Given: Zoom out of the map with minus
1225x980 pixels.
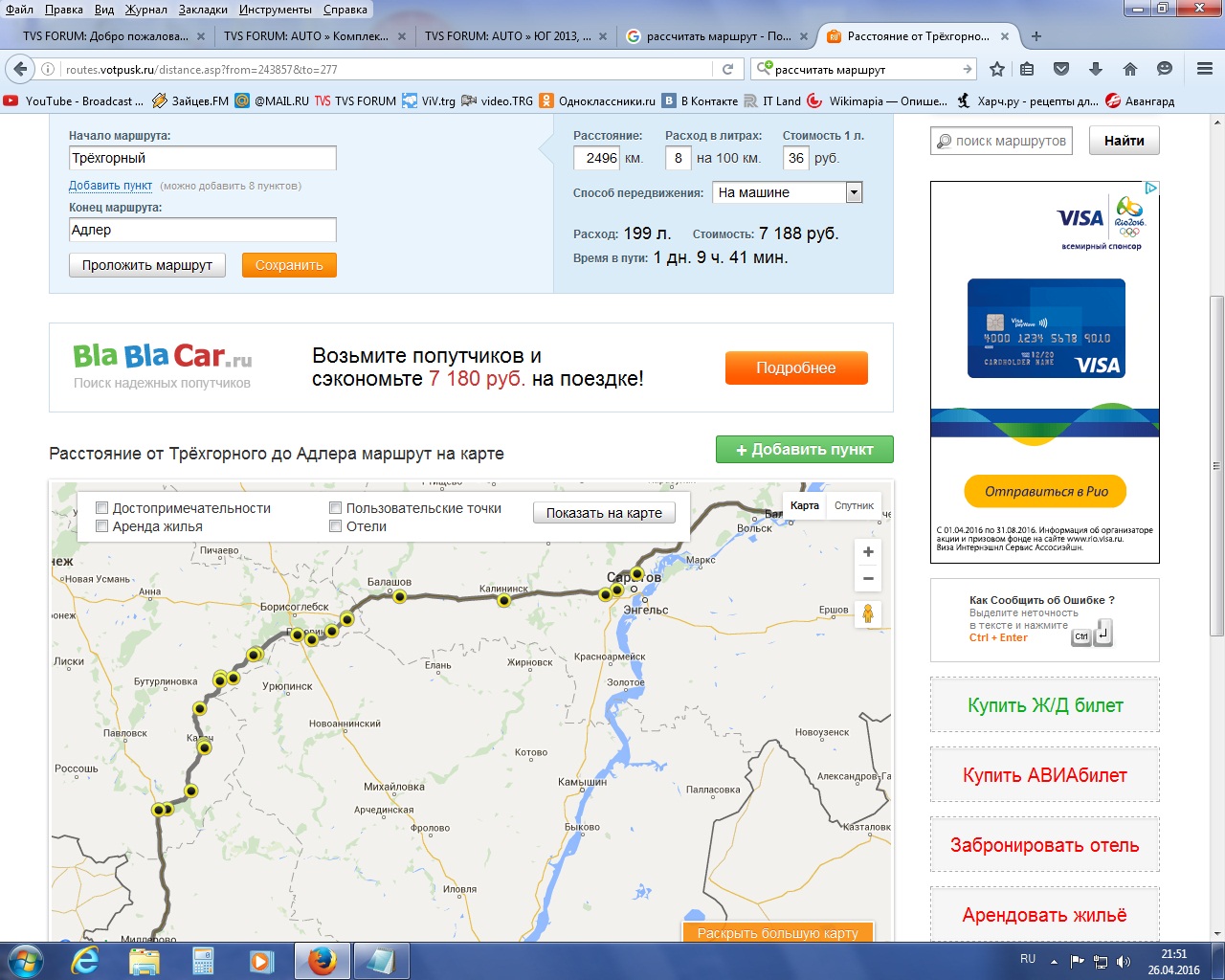Looking at the screenshot, I should pyautogui.click(x=868, y=578).
